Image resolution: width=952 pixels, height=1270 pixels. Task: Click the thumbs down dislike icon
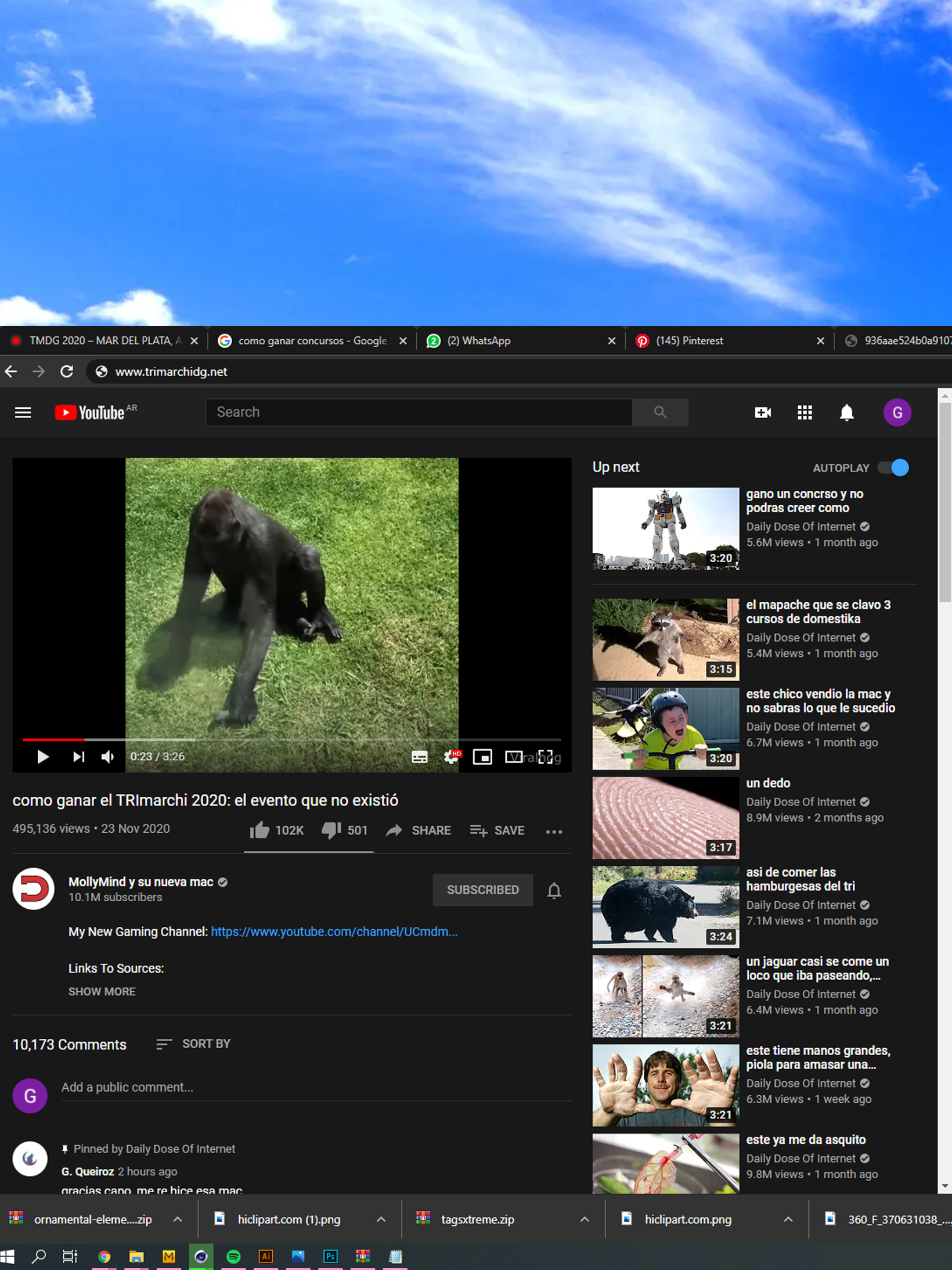coord(331,830)
